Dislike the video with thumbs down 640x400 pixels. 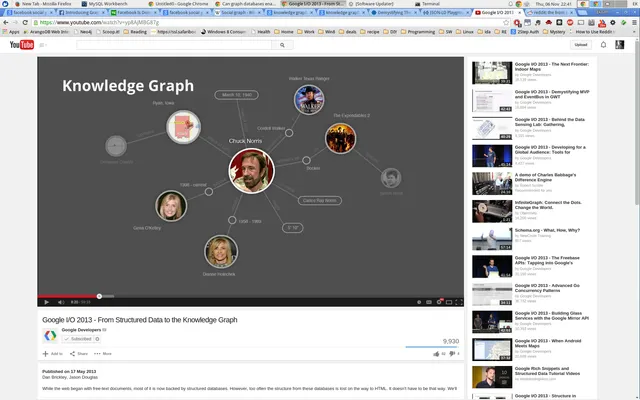(x=454, y=353)
